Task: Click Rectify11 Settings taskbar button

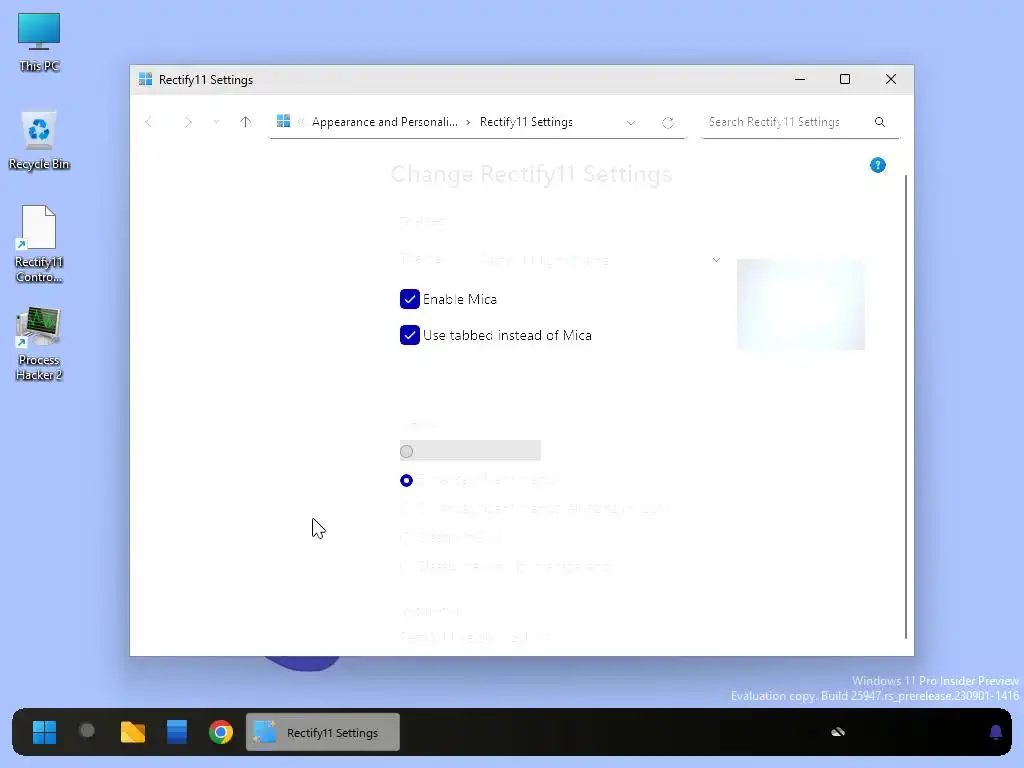Action: tap(323, 732)
